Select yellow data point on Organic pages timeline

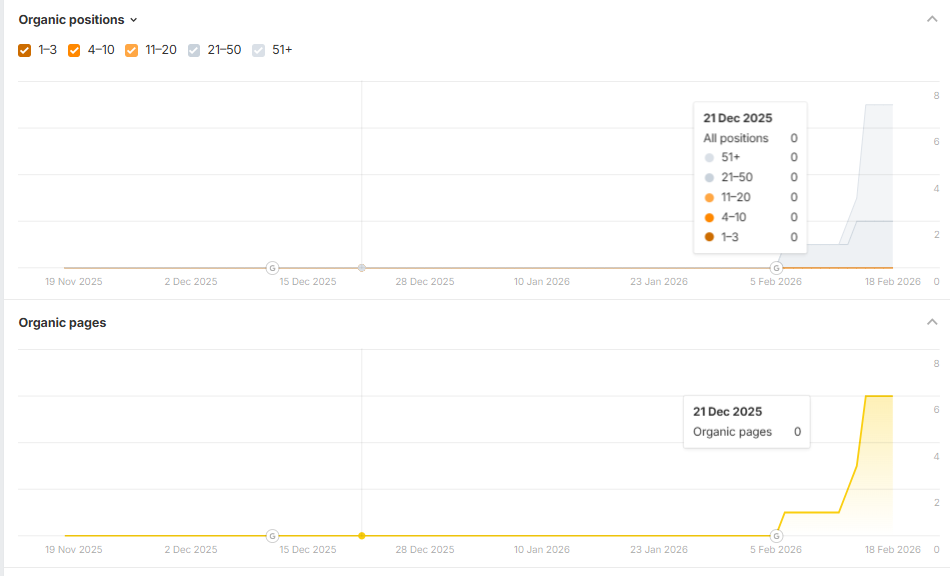tap(362, 536)
